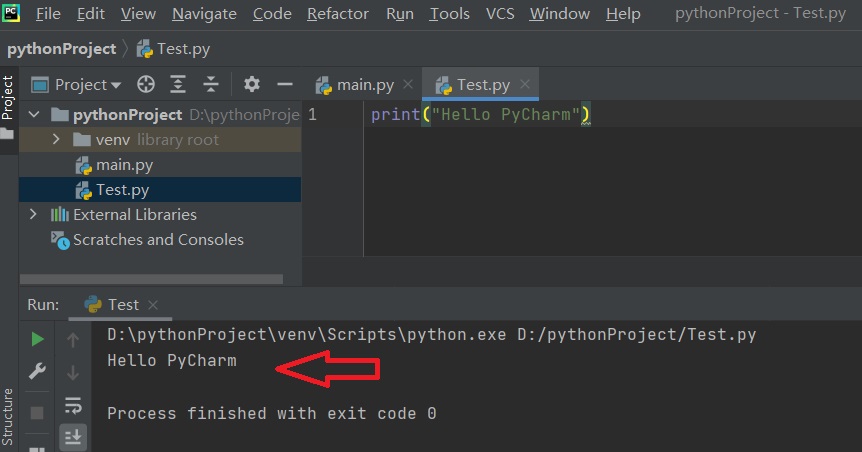Select Scratches and Consoles item
862x452 pixels.
coord(158,240)
